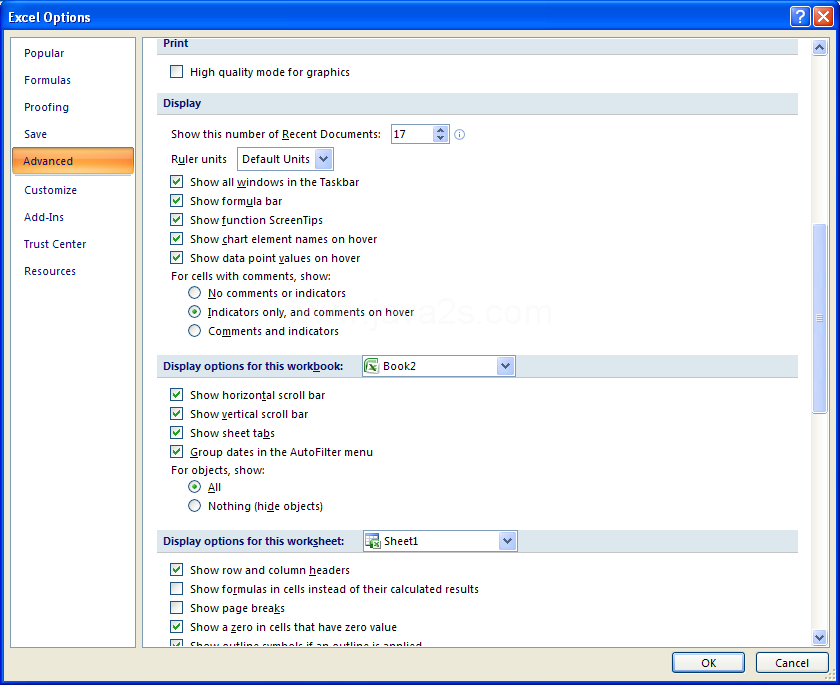The width and height of the screenshot is (840, 685).
Task: Close the Excel Options dialog
Action: tap(823, 17)
